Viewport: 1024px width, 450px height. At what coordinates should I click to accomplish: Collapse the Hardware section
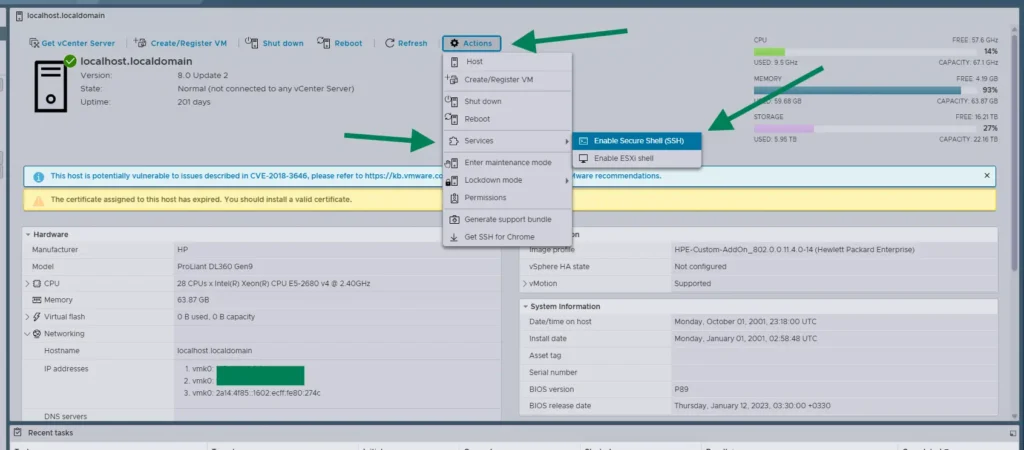[x=28, y=234]
